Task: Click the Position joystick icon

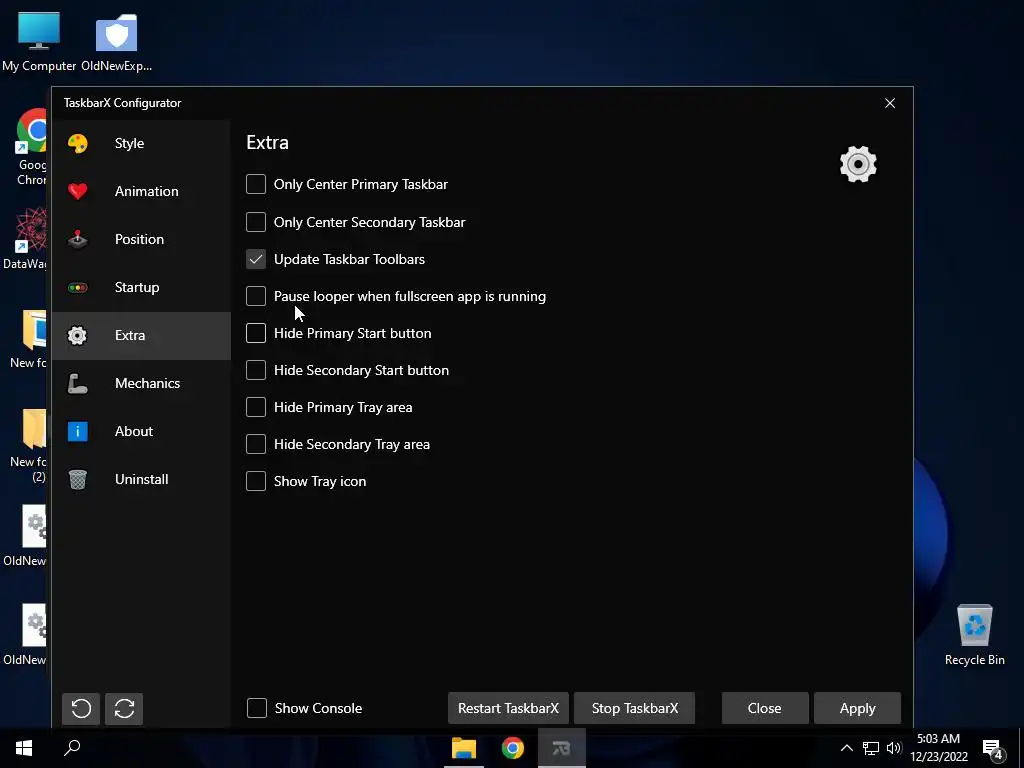Action: tap(78, 239)
